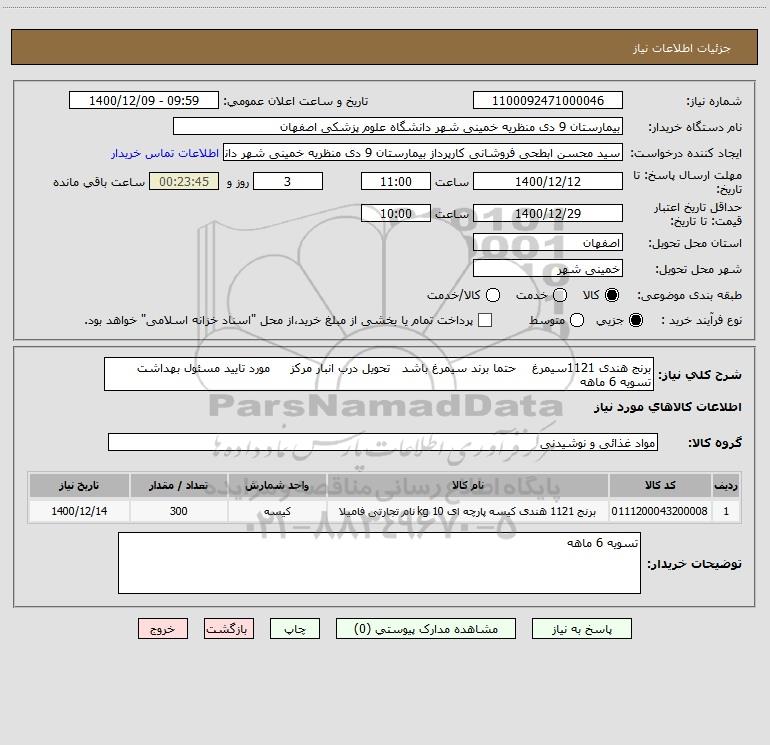Click the کیسه unit cell
Image resolution: width=770 pixels, height=745 pixels.
277,511
